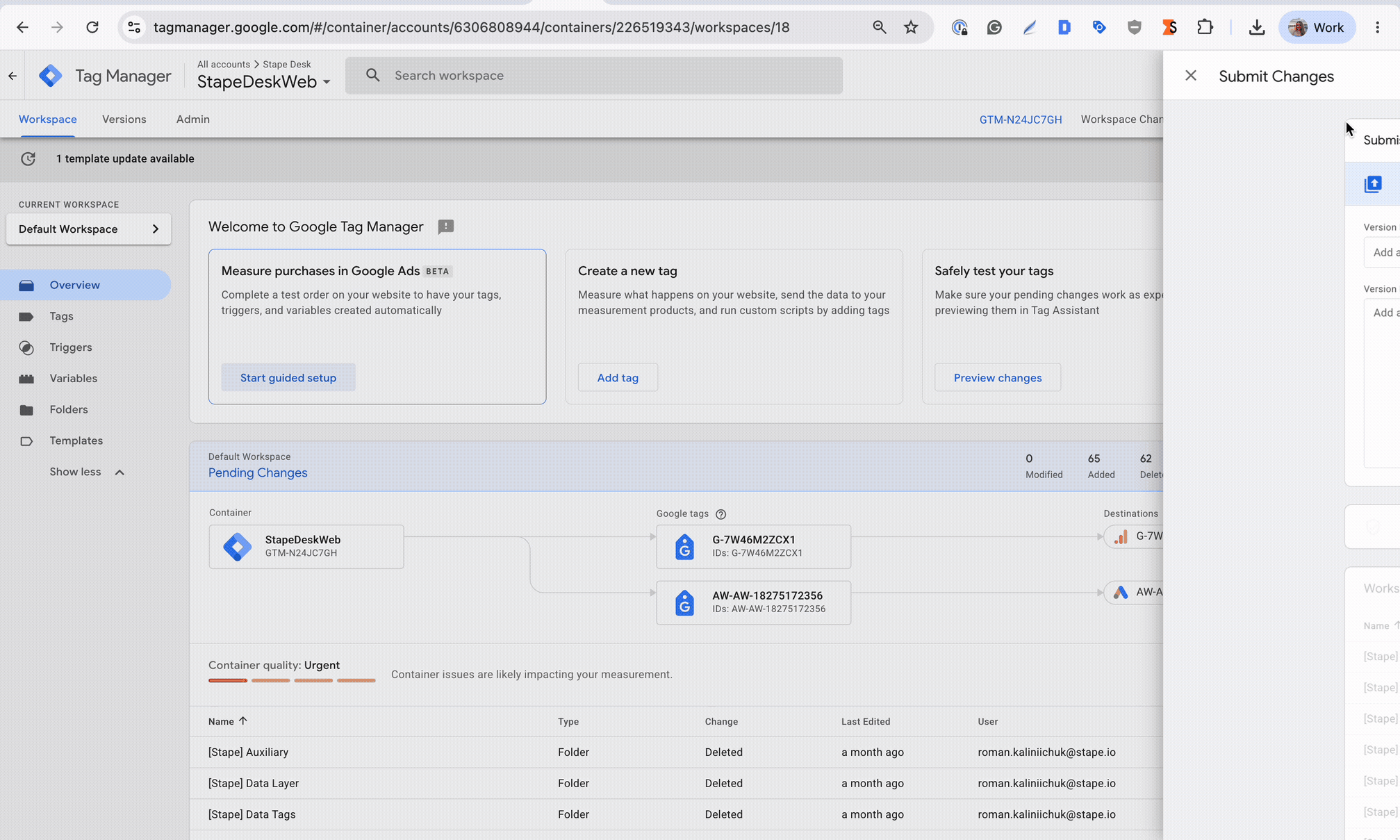The image size is (1400, 840).
Task: Open the Stape S extension icon
Action: point(1170,27)
